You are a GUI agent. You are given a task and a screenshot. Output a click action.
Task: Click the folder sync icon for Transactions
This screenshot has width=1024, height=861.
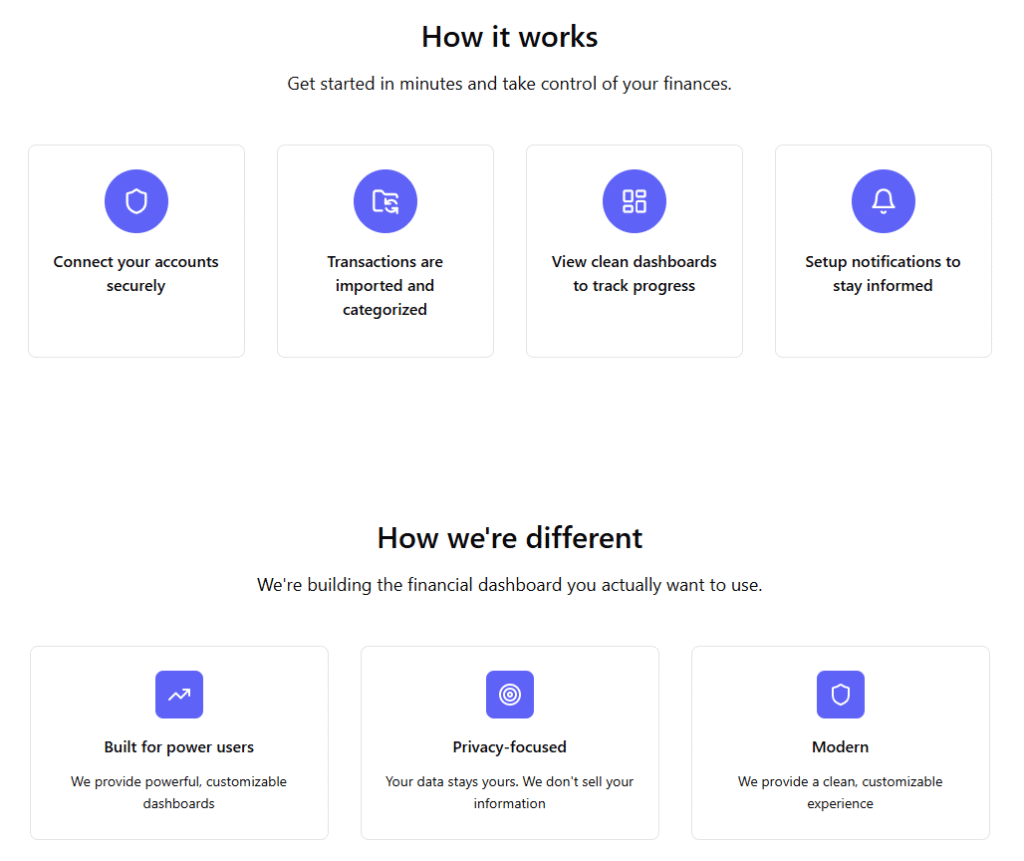[385, 201]
